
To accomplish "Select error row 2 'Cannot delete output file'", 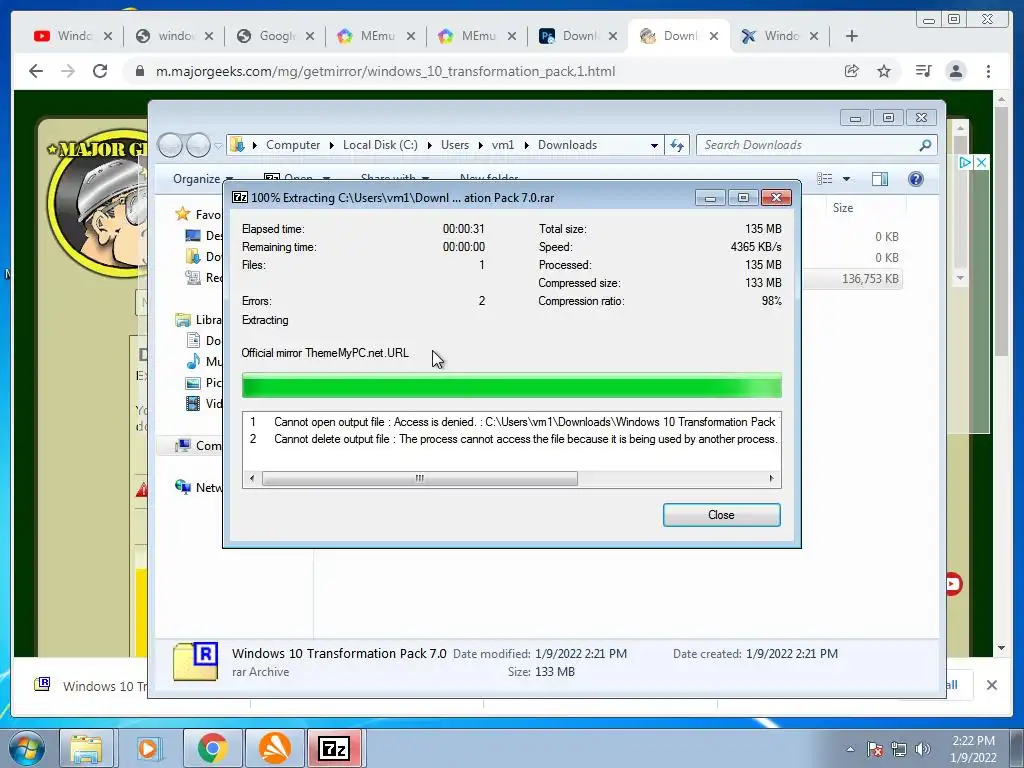I will (511, 439).
